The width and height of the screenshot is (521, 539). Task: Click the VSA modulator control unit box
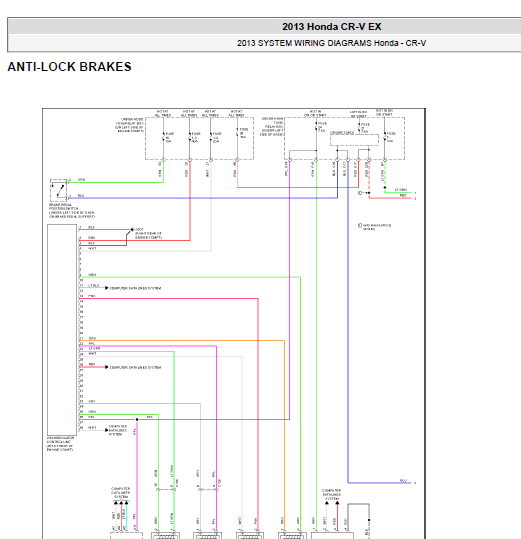coord(62,330)
